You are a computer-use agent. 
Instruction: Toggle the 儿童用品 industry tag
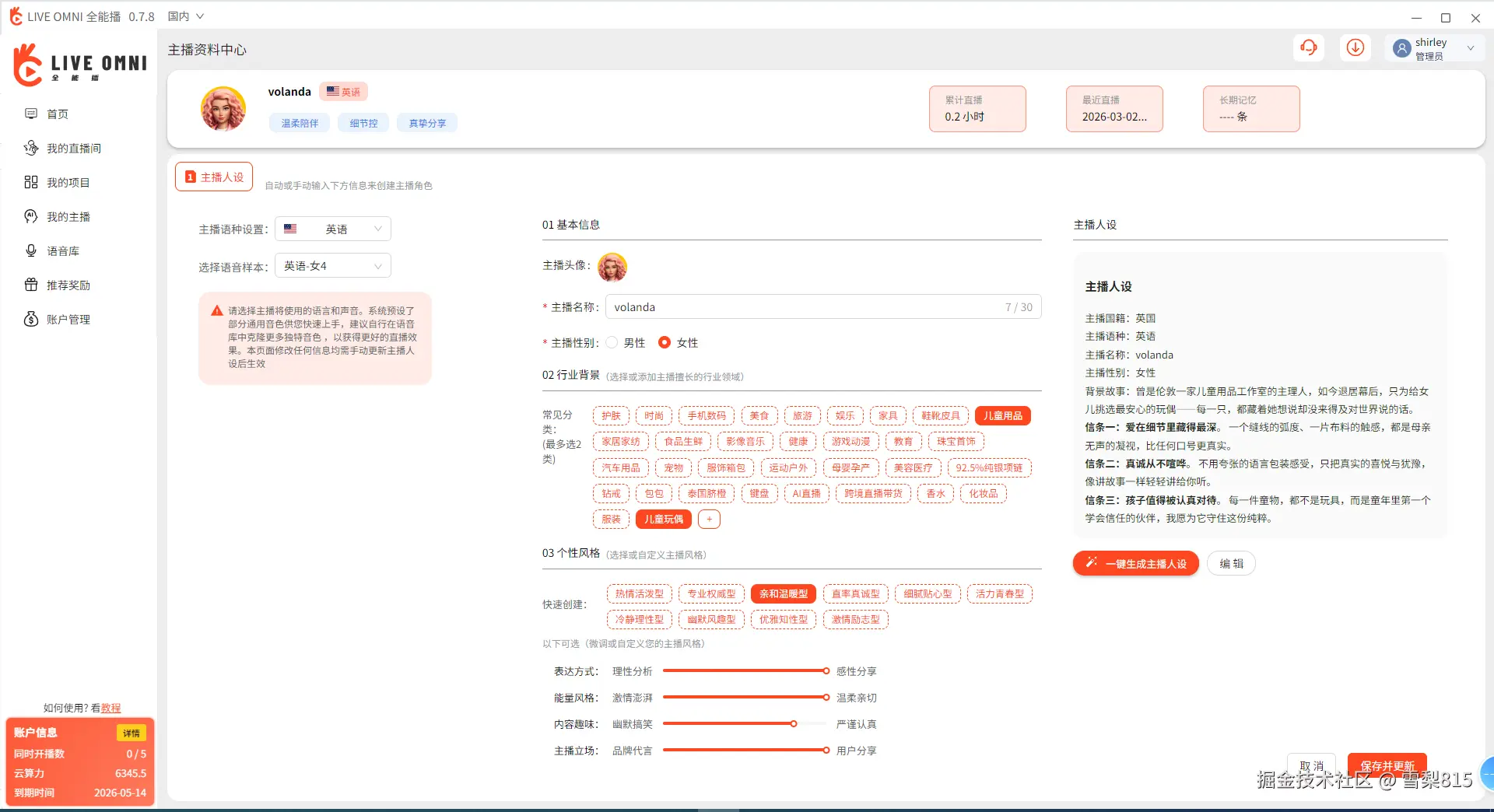tap(1003, 415)
